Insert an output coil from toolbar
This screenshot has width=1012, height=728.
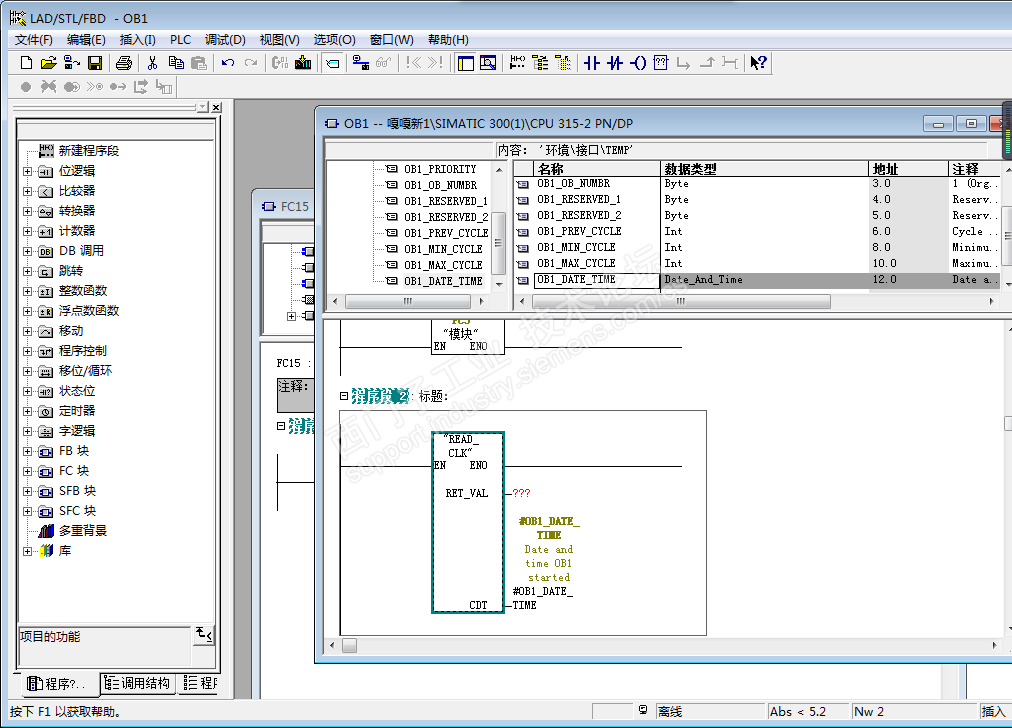point(637,63)
